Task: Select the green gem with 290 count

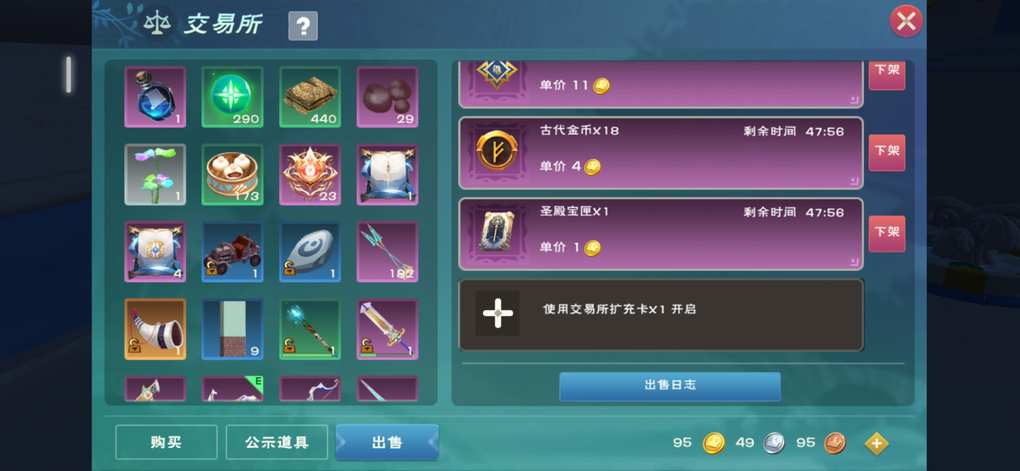Action: pyautogui.click(x=232, y=97)
